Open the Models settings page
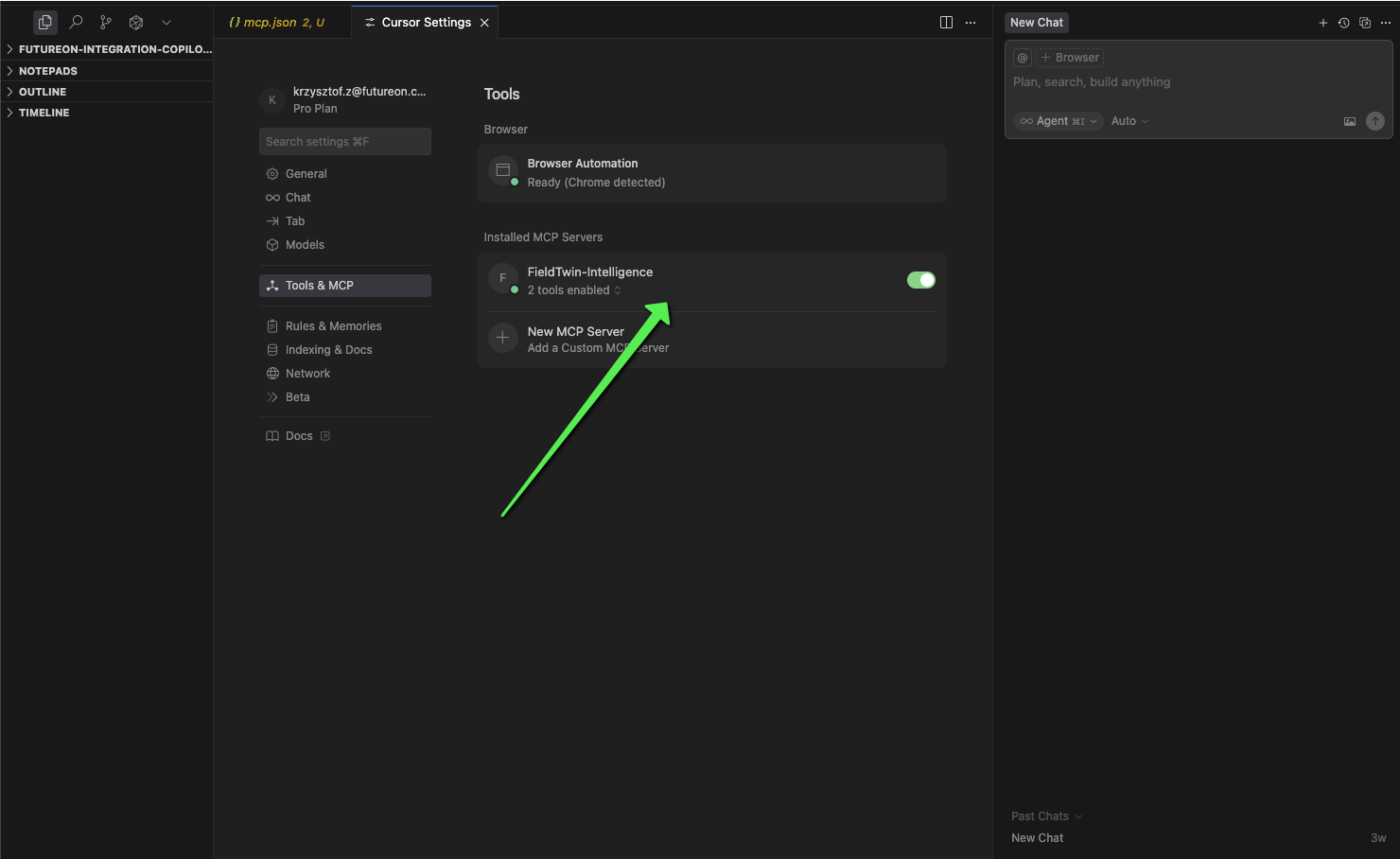Image resolution: width=1400 pixels, height=859 pixels. [x=305, y=245]
